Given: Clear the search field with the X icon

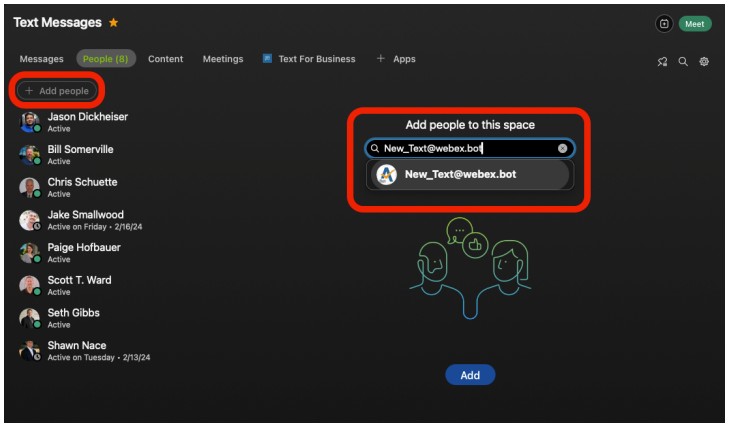Looking at the screenshot, I should [x=562, y=148].
